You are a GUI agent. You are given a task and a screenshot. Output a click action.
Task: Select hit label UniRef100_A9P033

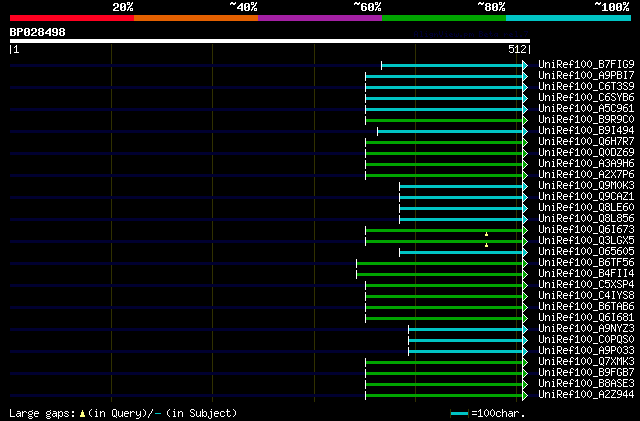pyautogui.click(x=586, y=351)
